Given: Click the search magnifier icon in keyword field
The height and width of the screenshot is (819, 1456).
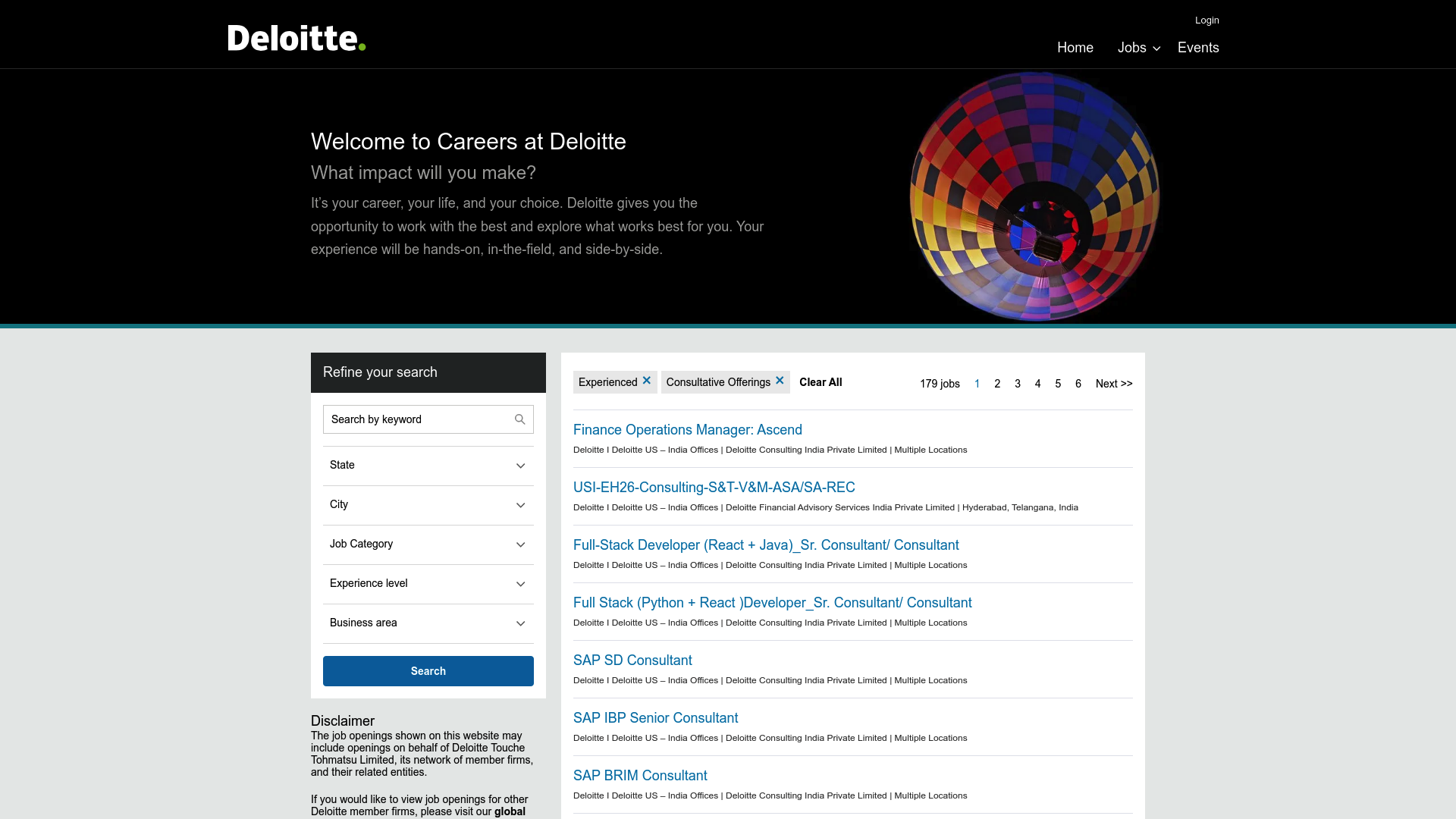Looking at the screenshot, I should tap(520, 419).
